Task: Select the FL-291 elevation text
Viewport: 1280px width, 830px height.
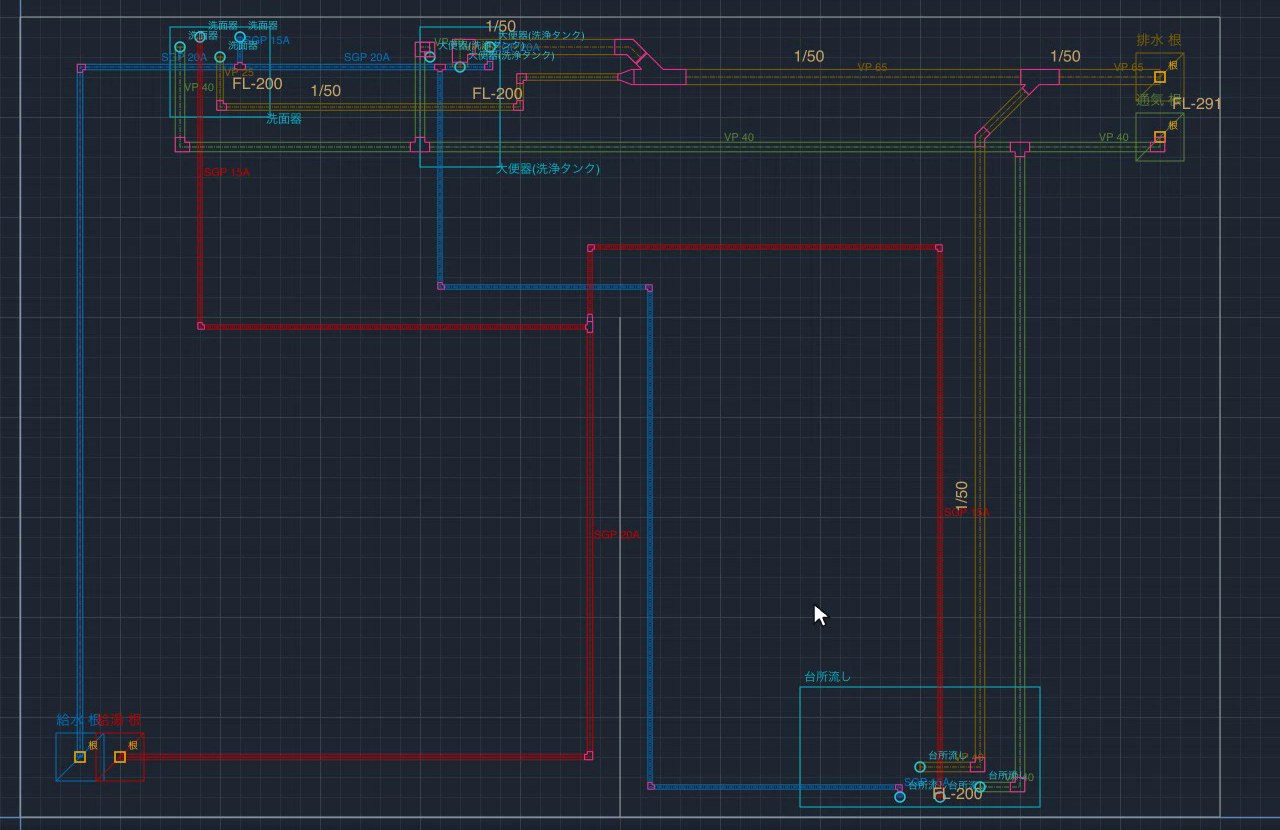Action: point(1197,103)
